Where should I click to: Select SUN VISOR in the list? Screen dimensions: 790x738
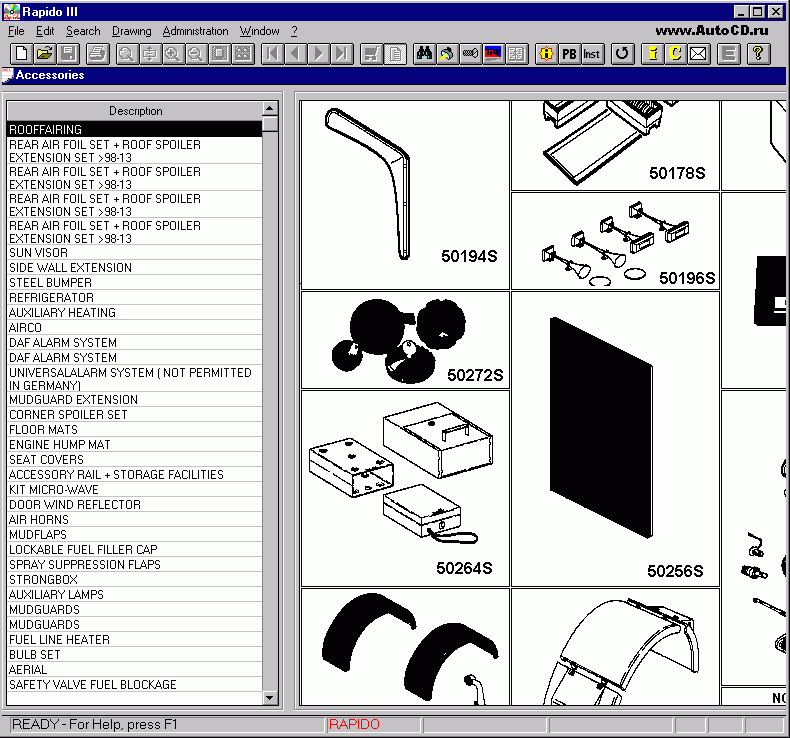click(x=135, y=252)
